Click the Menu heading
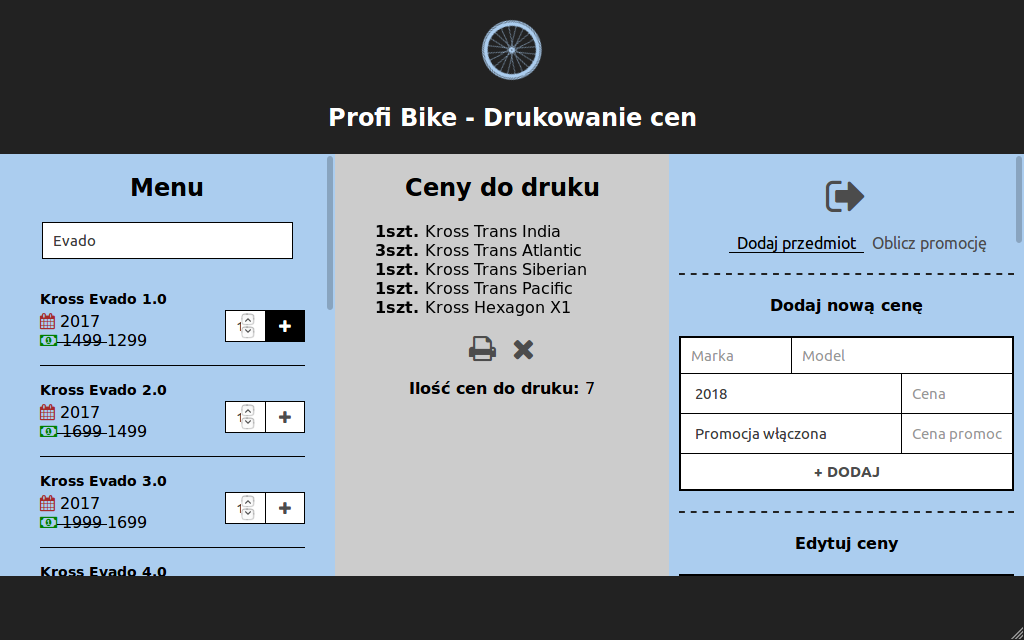Screen dimensions: 1024x640 point(167,187)
